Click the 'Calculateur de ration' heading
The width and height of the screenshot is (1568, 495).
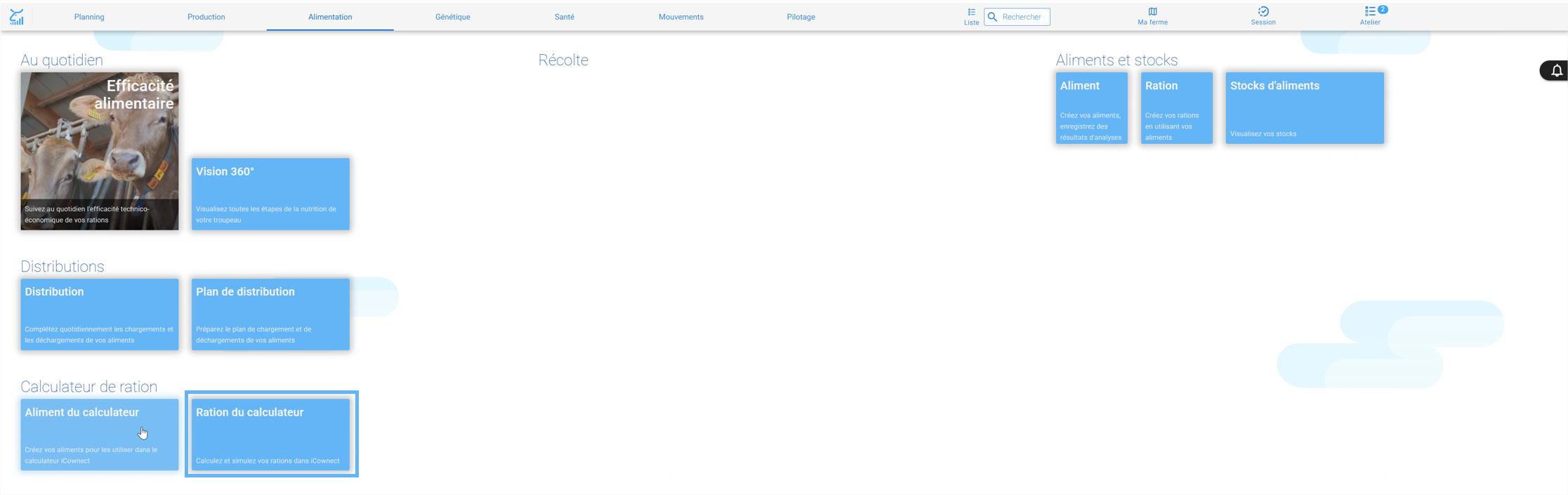[89, 387]
